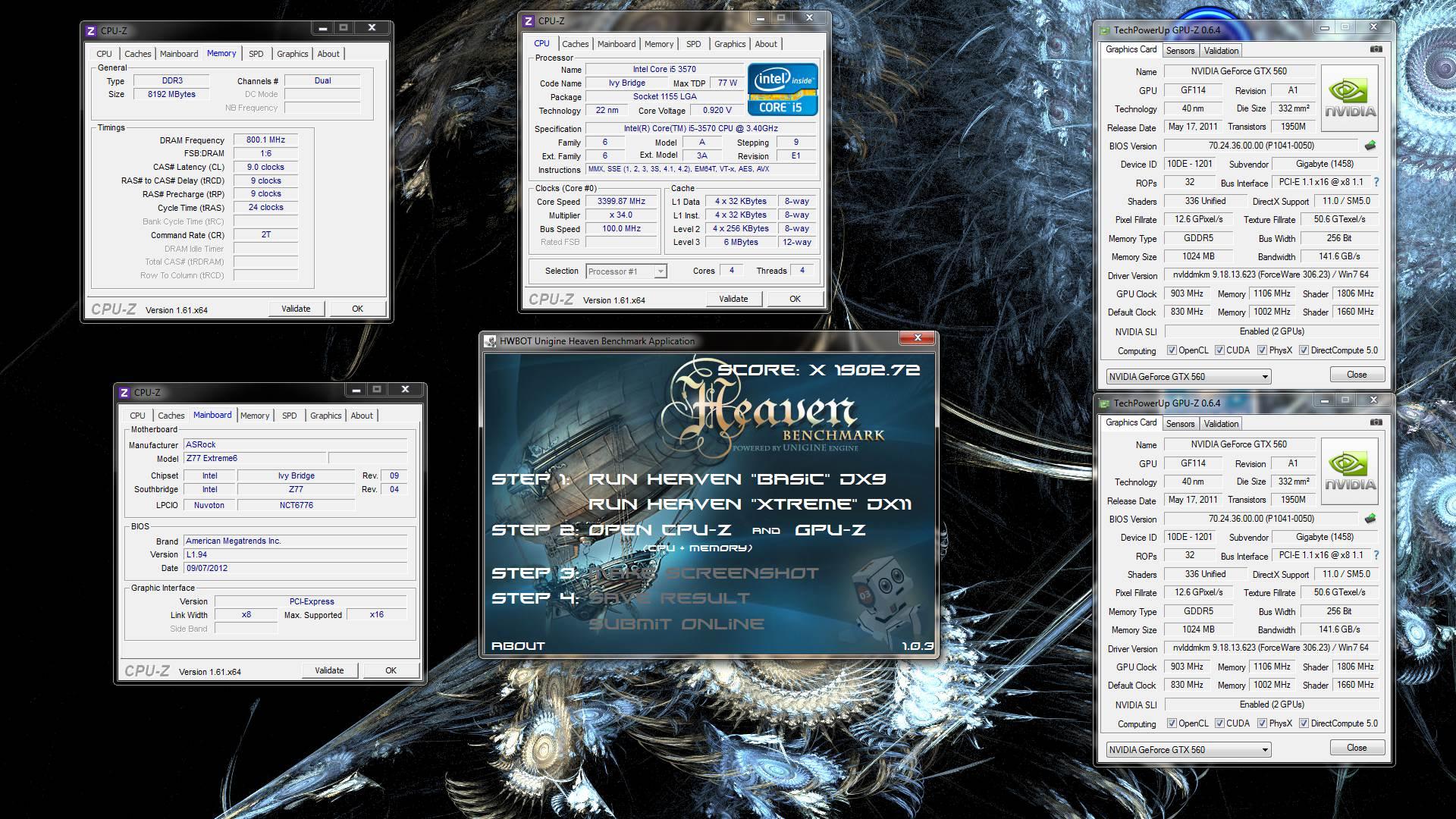Click "Enabled (2 GPUs)" SLI value in top GPU-Z
Screen dimensions: 1456x819
pyautogui.click(x=1272, y=331)
